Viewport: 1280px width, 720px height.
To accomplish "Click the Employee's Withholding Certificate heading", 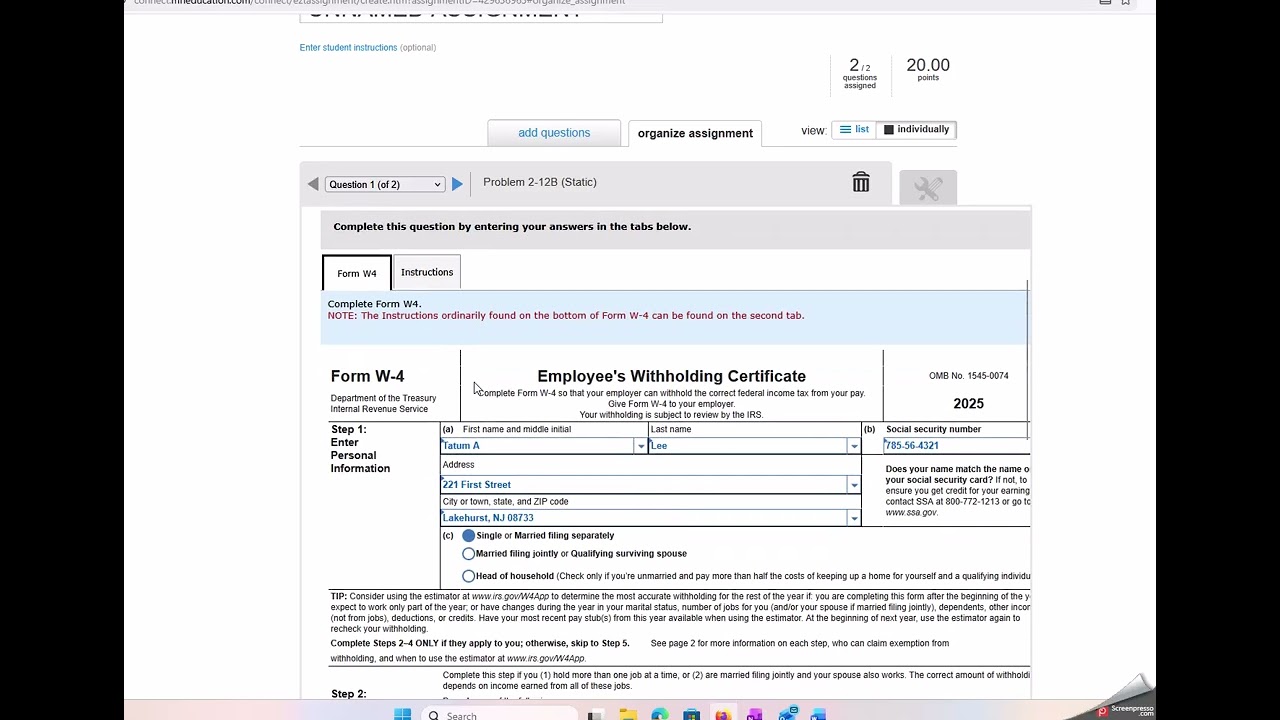I will click(x=672, y=376).
